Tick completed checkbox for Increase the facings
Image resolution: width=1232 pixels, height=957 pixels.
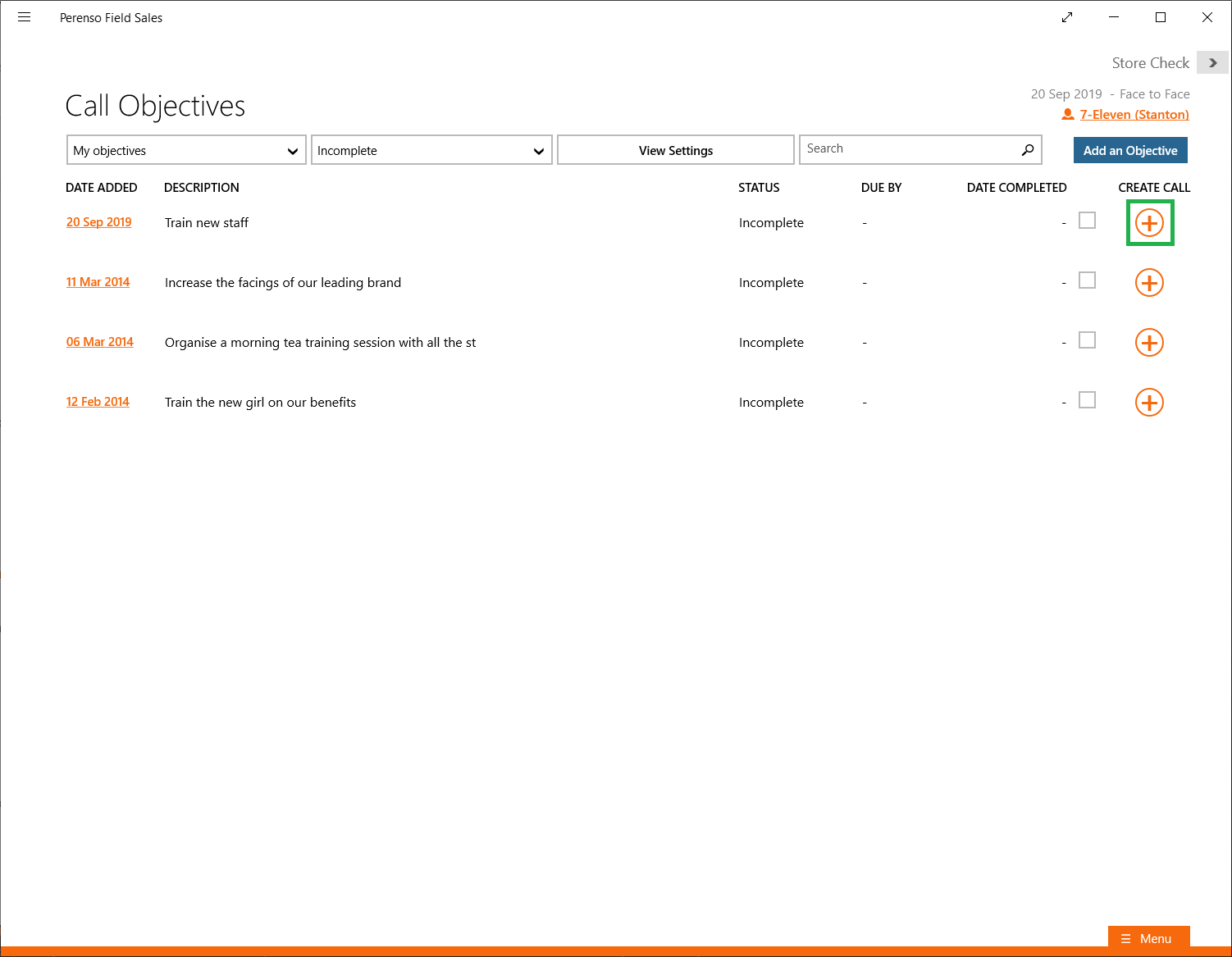click(1087, 280)
